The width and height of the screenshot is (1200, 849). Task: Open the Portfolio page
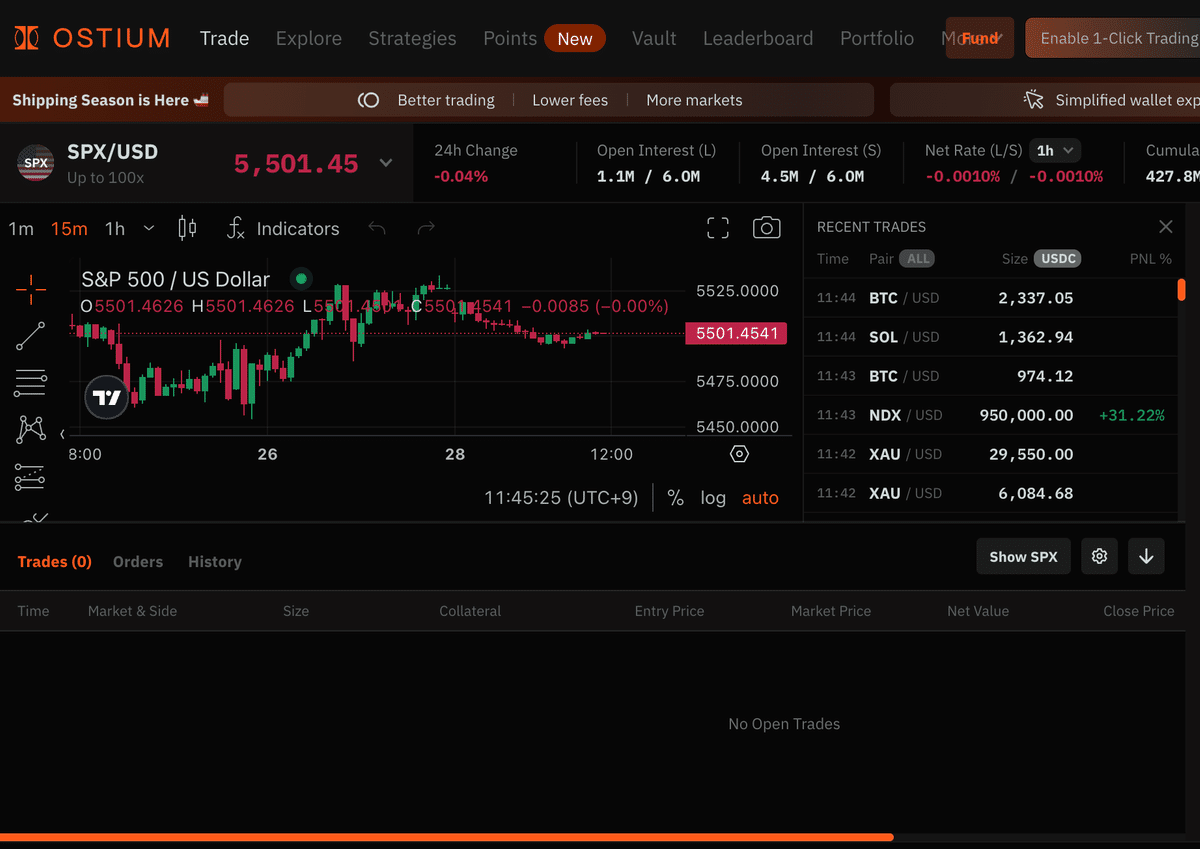point(877,38)
